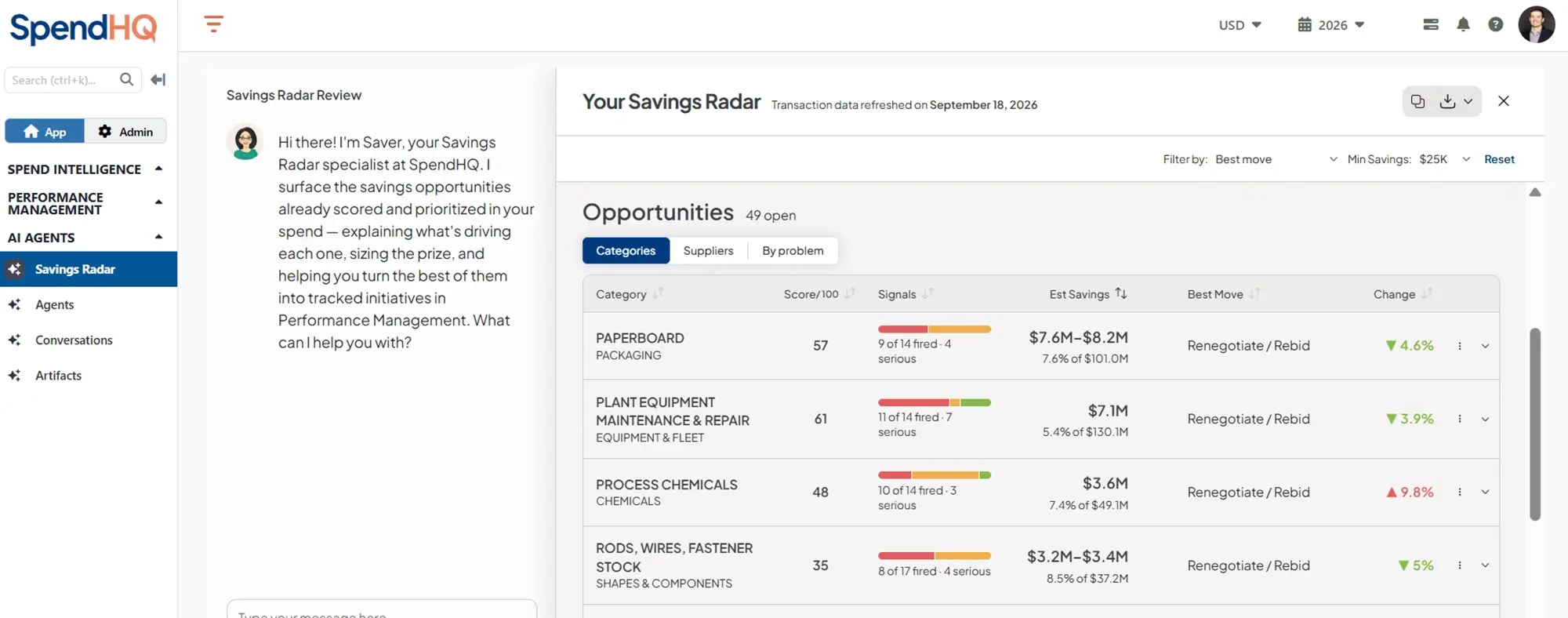Select the By problem tab
Image resolution: width=1568 pixels, height=618 pixels.
793,250
